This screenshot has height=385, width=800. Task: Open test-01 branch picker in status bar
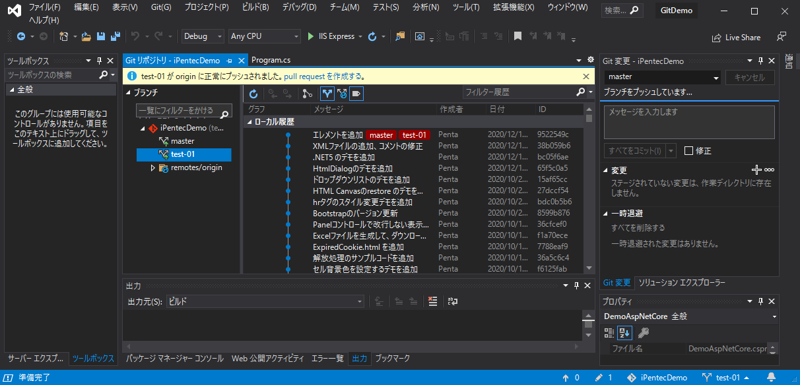(726, 378)
